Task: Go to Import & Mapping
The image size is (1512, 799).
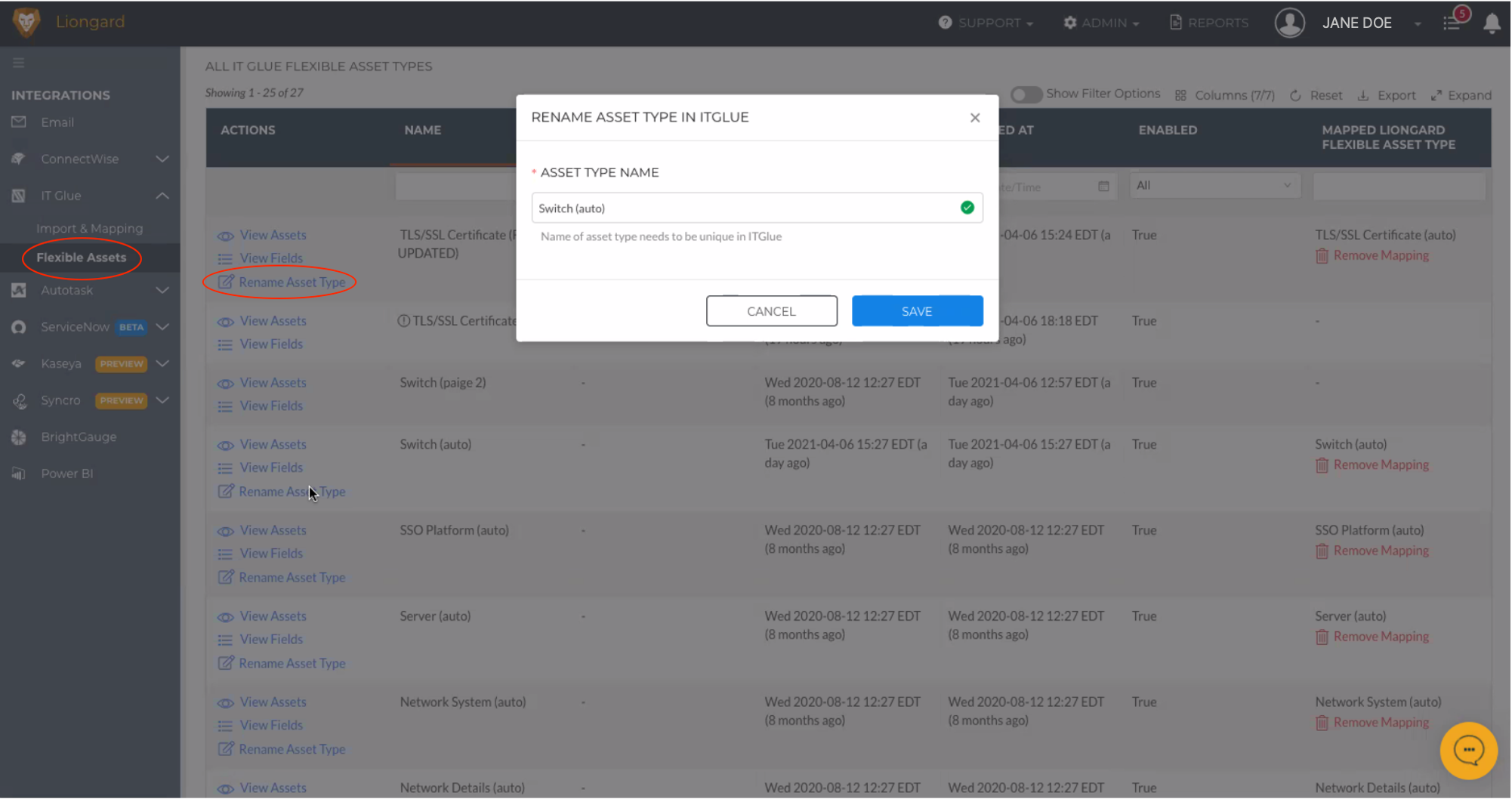Action: (89, 228)
